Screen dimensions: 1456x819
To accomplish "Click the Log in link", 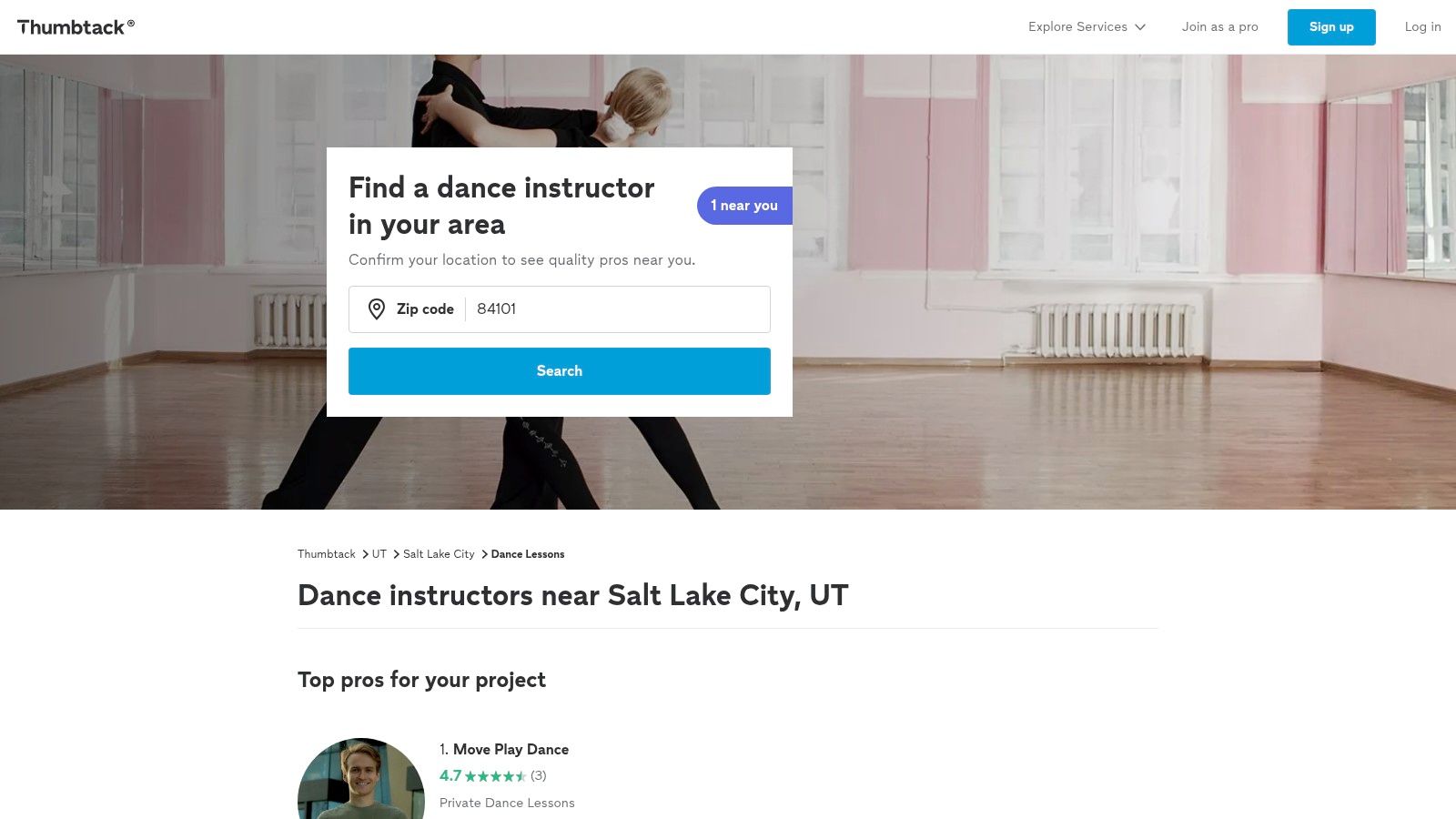I will 1422,27.
